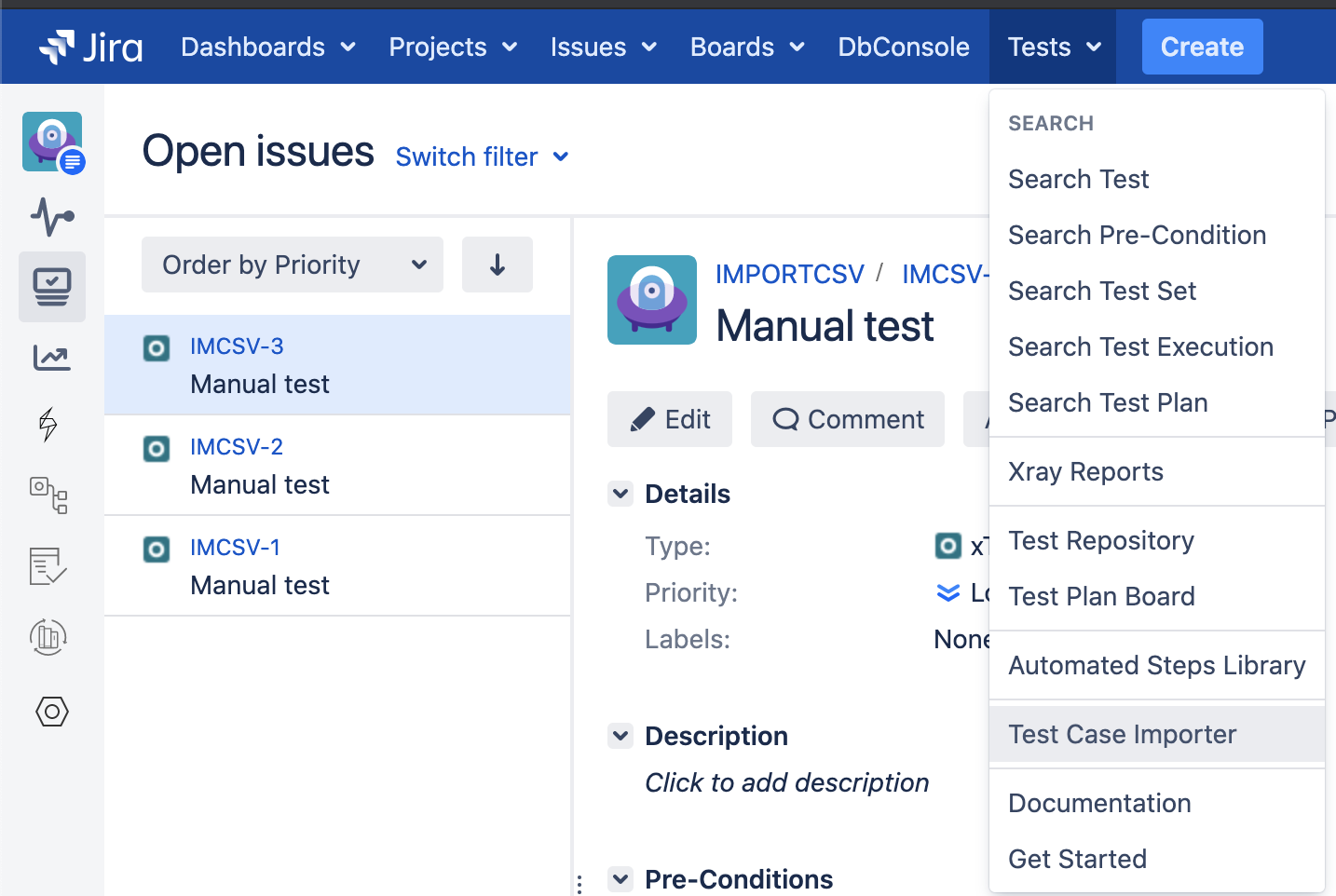The width and height of the screenshot is (1336, 896).
Task: Select Search Test Execution menu item
Action: [x=1157, y=346]
